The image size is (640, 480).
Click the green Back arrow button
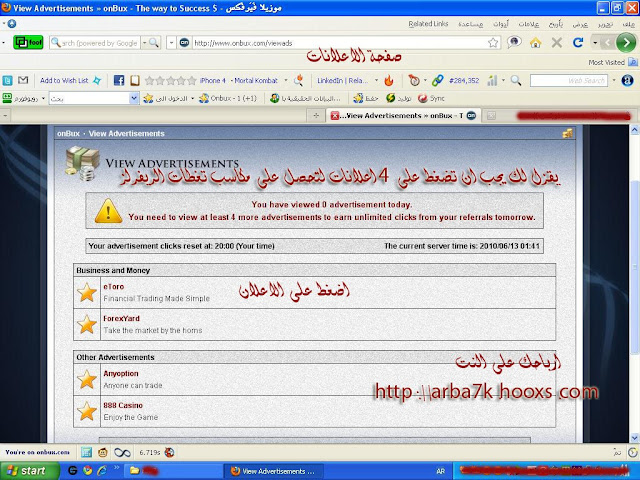(x=626, y=42)
